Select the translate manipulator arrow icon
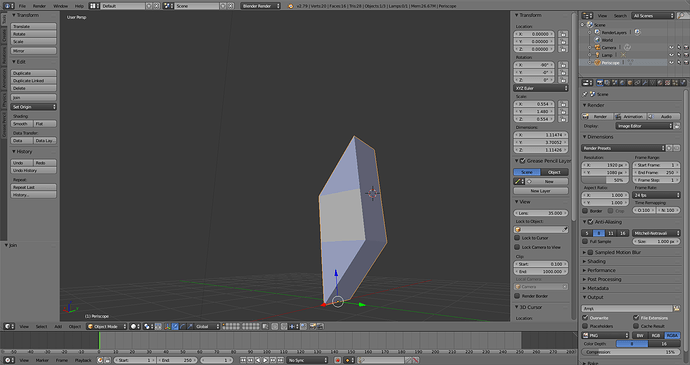This screenshot has height=365, width=690. pyautogui.click(x=175, y=326)
